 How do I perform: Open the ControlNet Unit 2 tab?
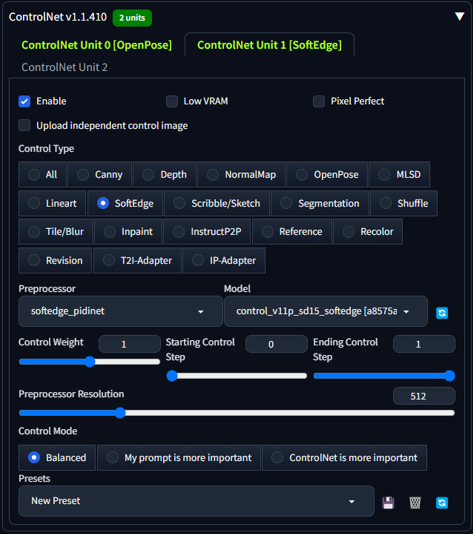pos(64,67)
